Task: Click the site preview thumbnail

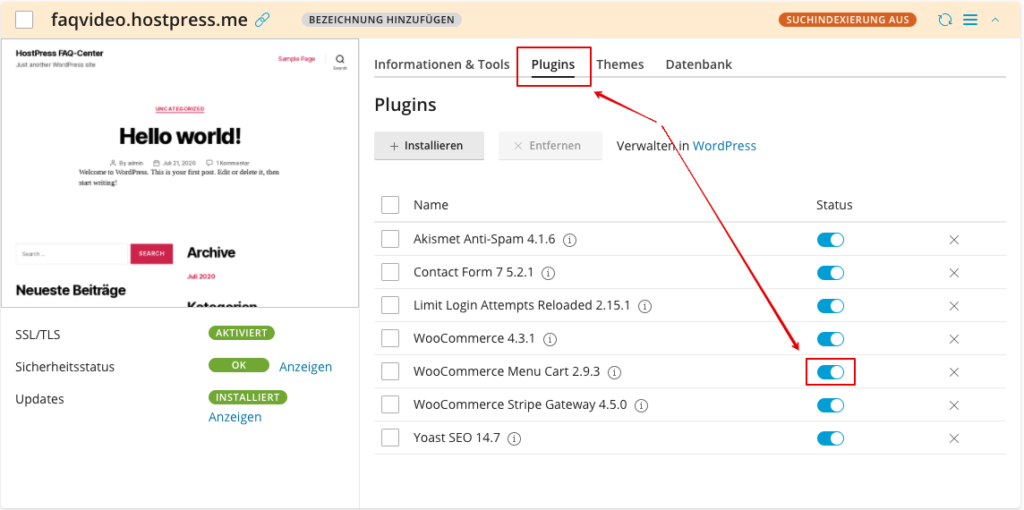Action: coord(180,173)
